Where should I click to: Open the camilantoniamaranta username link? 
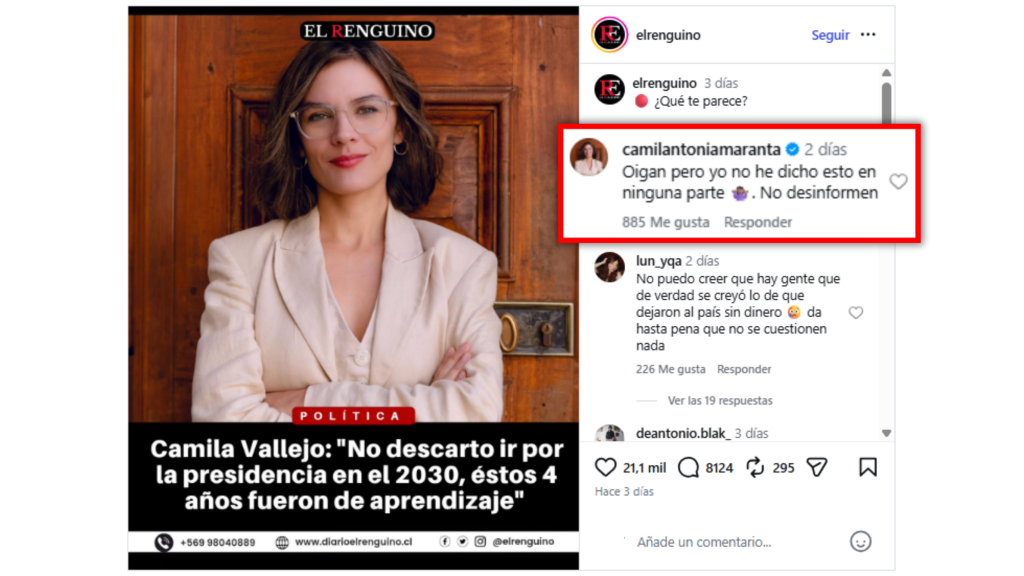[701, 150]
